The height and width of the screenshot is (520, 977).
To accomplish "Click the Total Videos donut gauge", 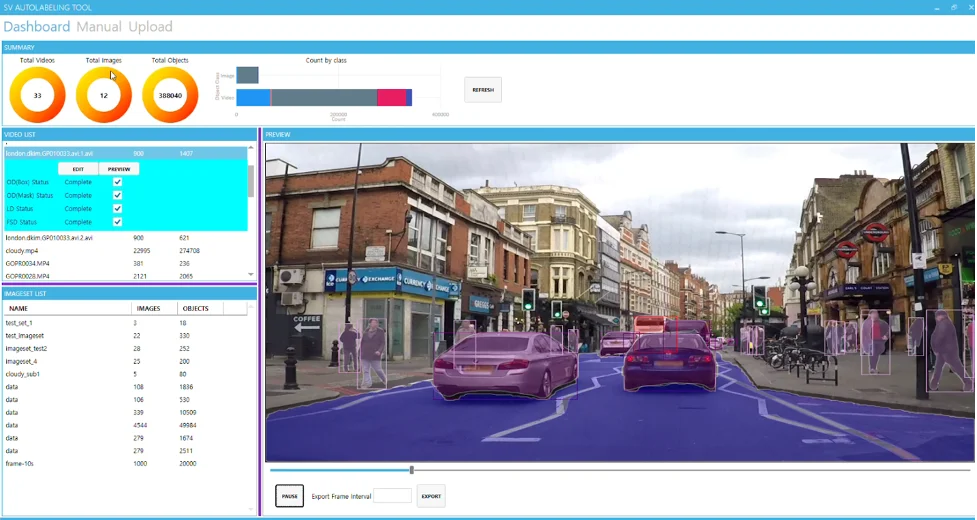I will point(37,96).
